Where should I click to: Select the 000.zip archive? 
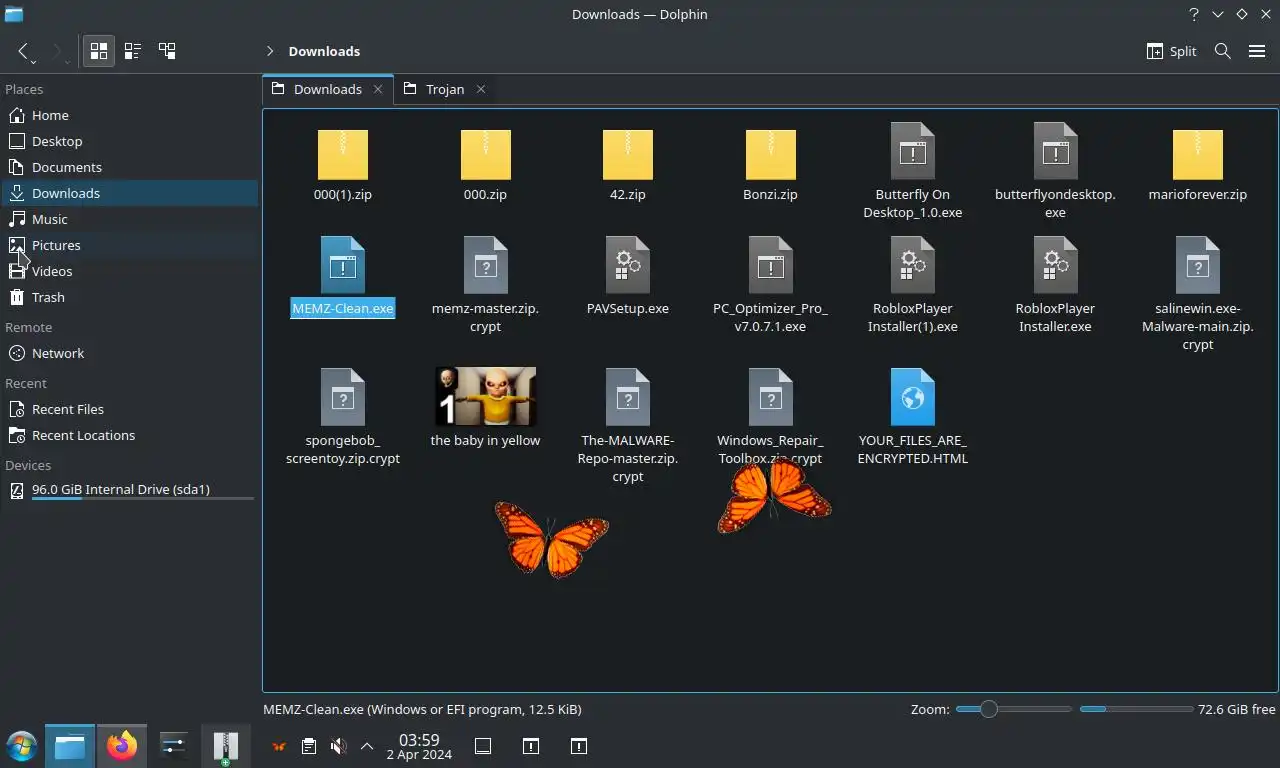(x=486, y=165)
